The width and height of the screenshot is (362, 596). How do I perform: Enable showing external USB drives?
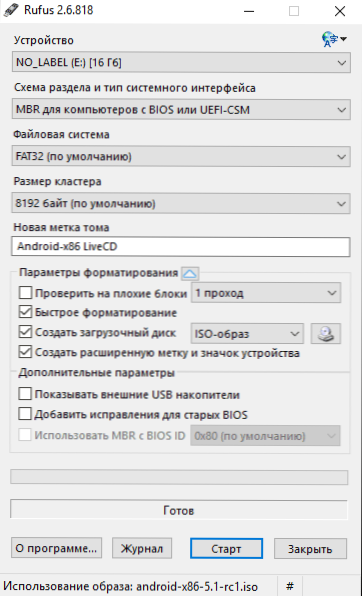tap(25, 394)
